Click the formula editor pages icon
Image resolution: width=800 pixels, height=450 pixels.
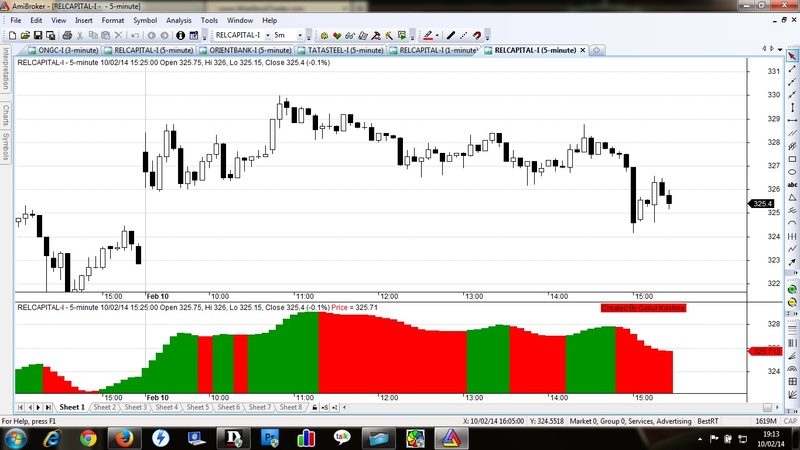point(363,35)
